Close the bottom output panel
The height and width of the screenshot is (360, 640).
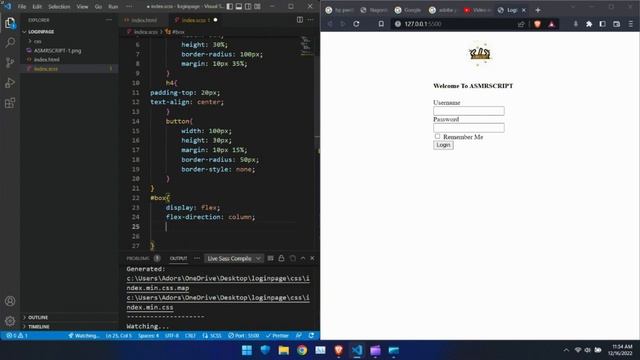pos(312,258)
